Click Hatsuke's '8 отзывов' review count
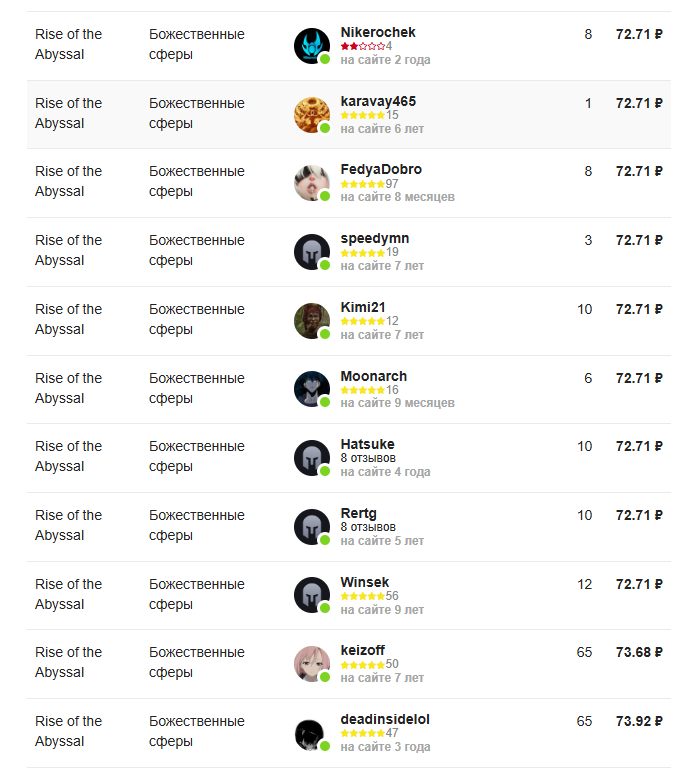The height and width of the screenshot is (774, 699). point(368,458)
